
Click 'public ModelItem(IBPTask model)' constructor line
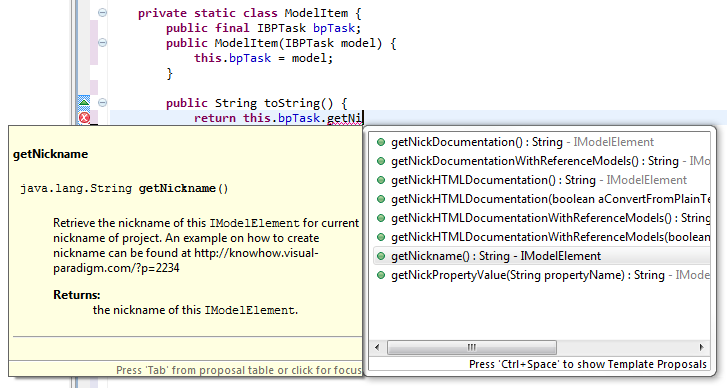point(281,44)
